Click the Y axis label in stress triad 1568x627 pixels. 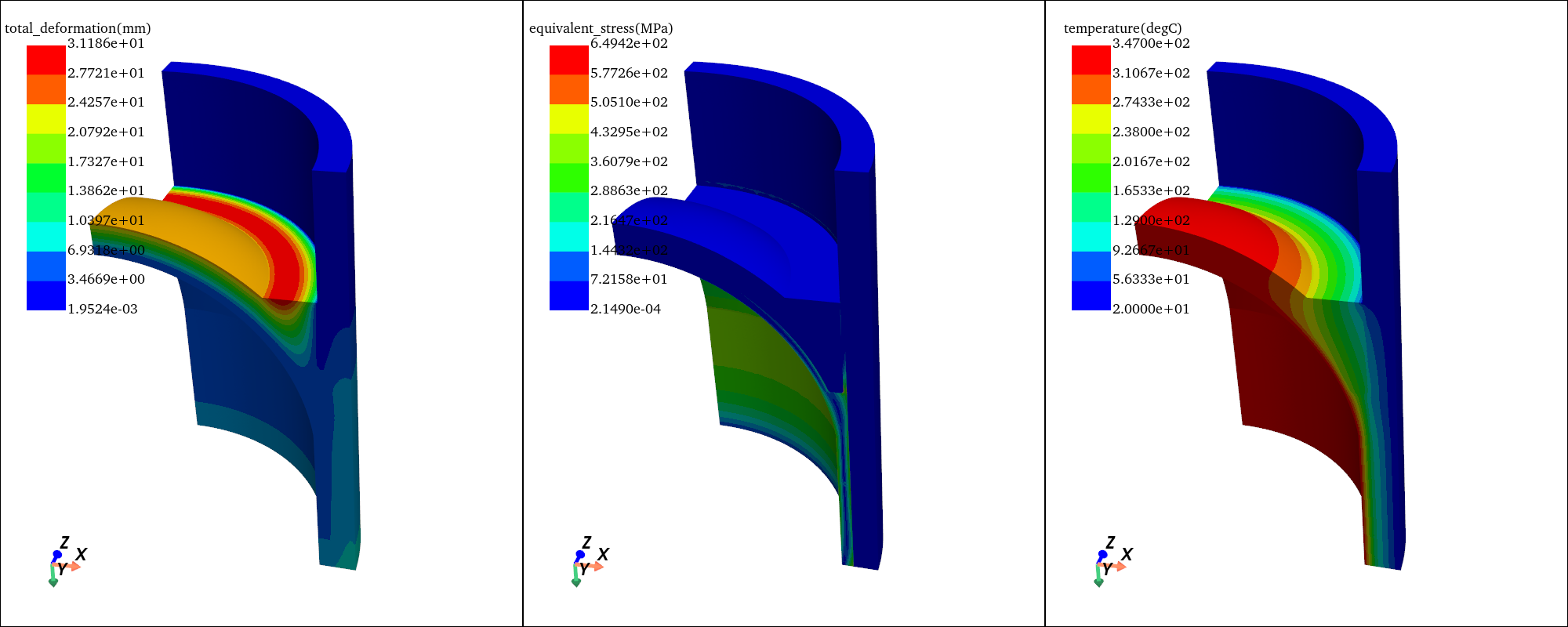[585, 570]
